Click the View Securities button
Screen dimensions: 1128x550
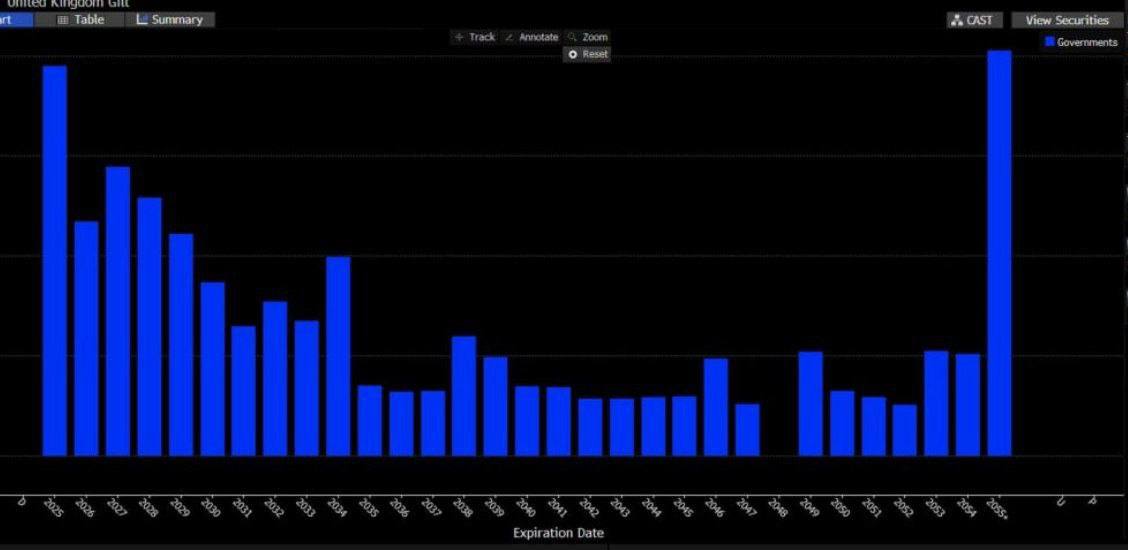click(1066, 20)
